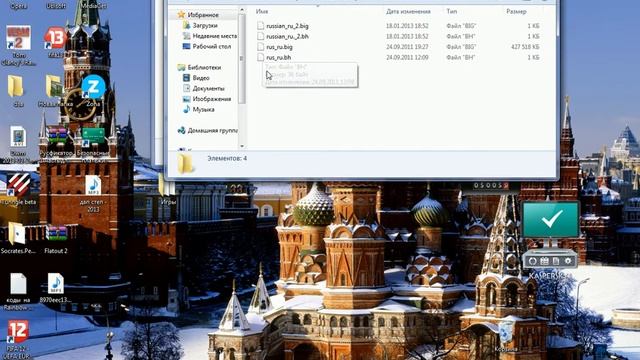
Task: Click the folder icon in the details pane
Action: click(185, 163)
